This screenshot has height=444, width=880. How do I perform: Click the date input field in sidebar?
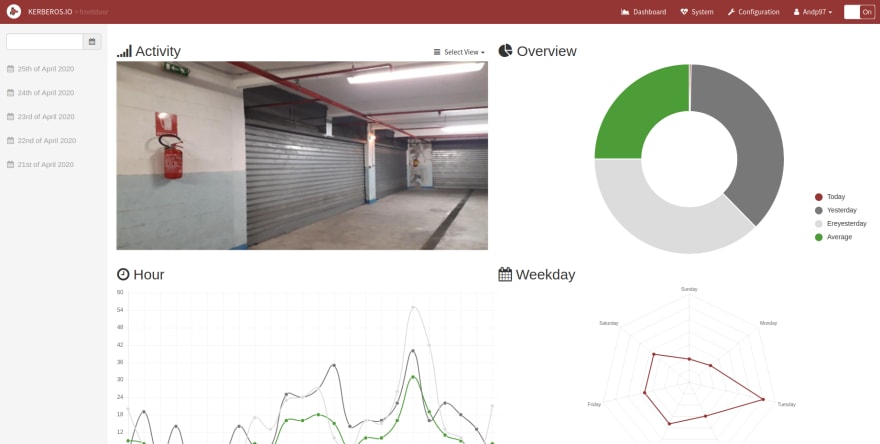tap(45, 42)
